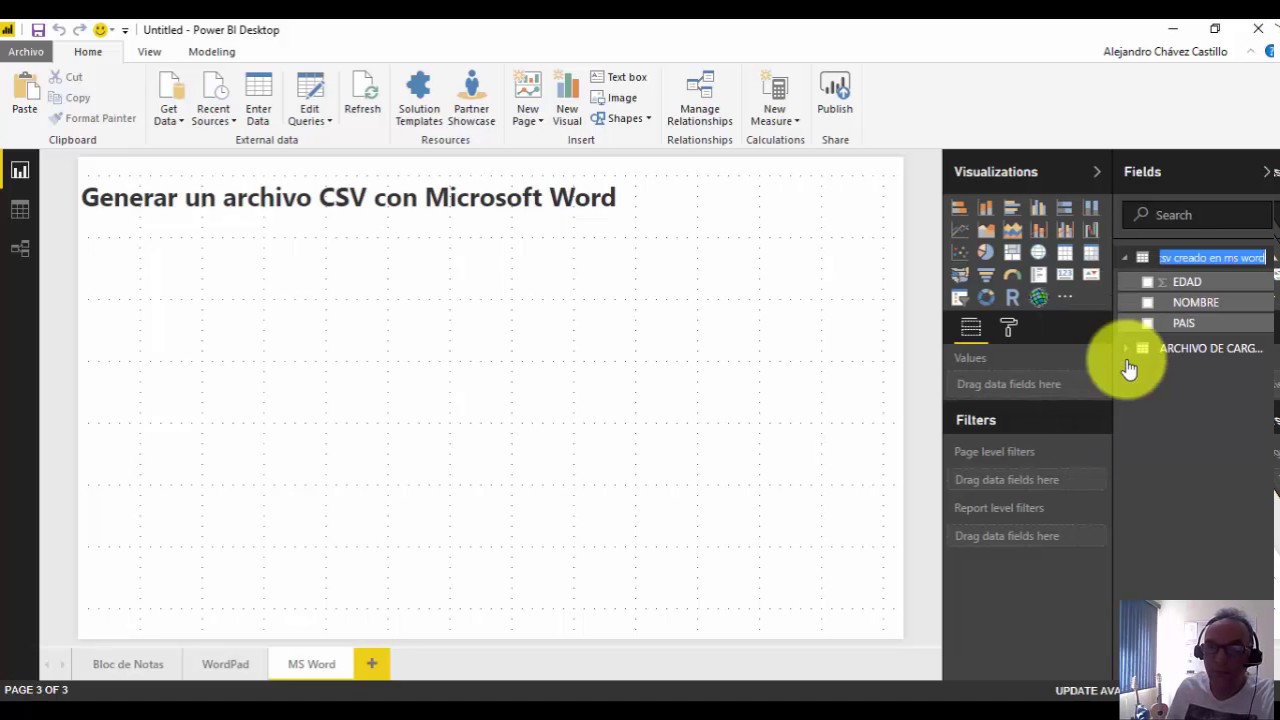1280x720 pixels.
Task: Select the R script visual
Action: pyautogui.click(x=1012, y=297)
